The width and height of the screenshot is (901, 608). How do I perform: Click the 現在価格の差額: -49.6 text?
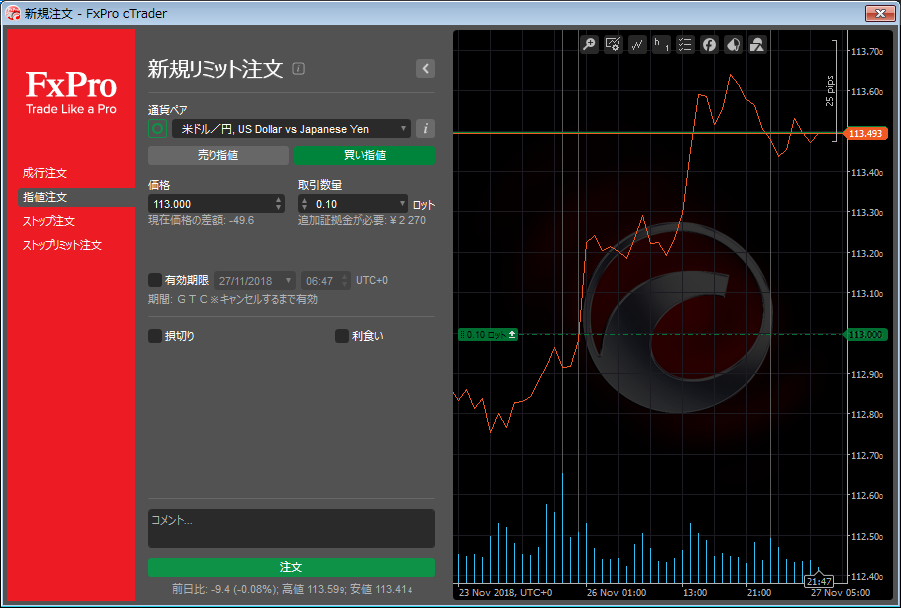point(201,220)
